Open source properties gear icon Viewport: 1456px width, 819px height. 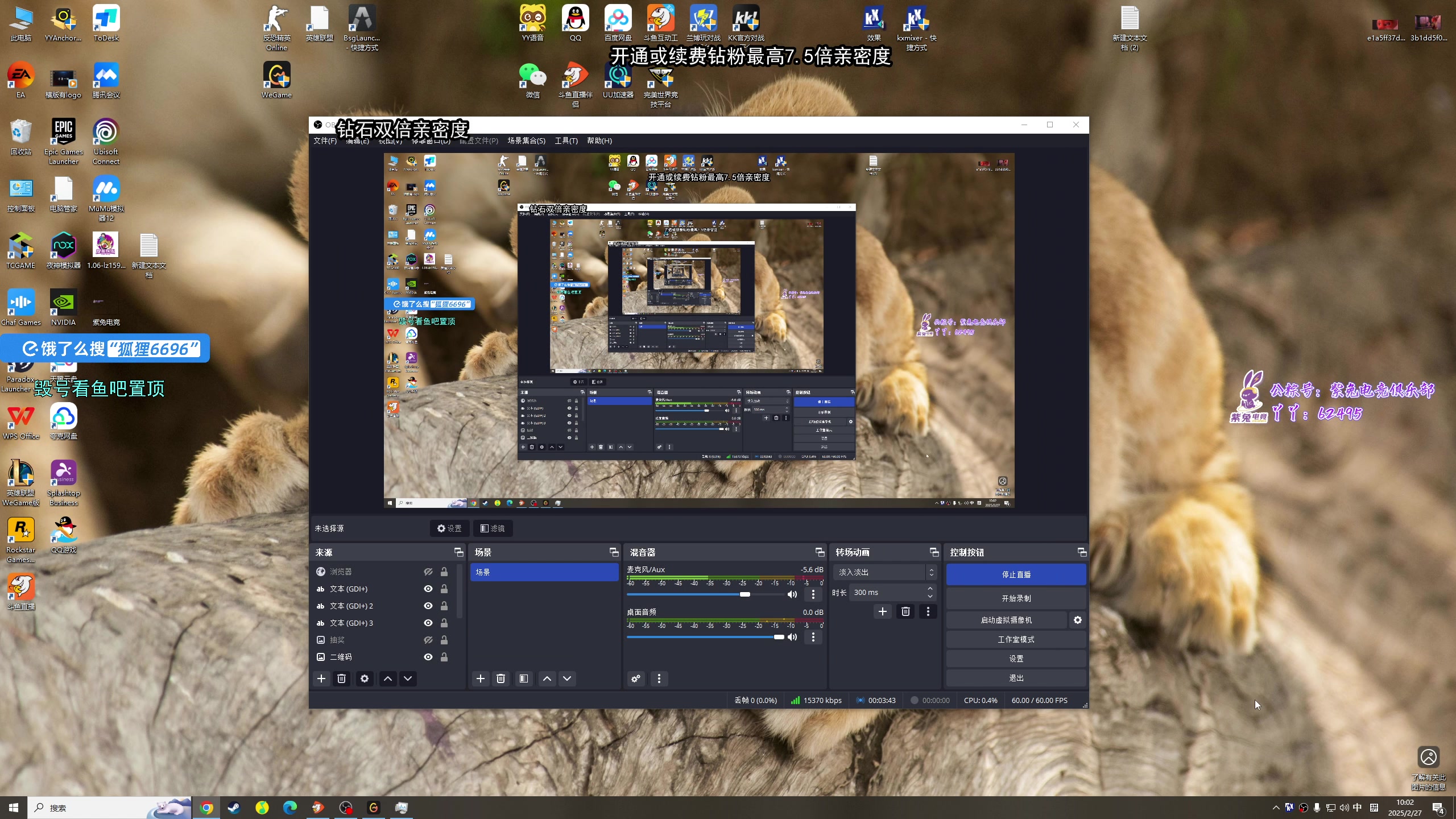[x=365, y=679]
